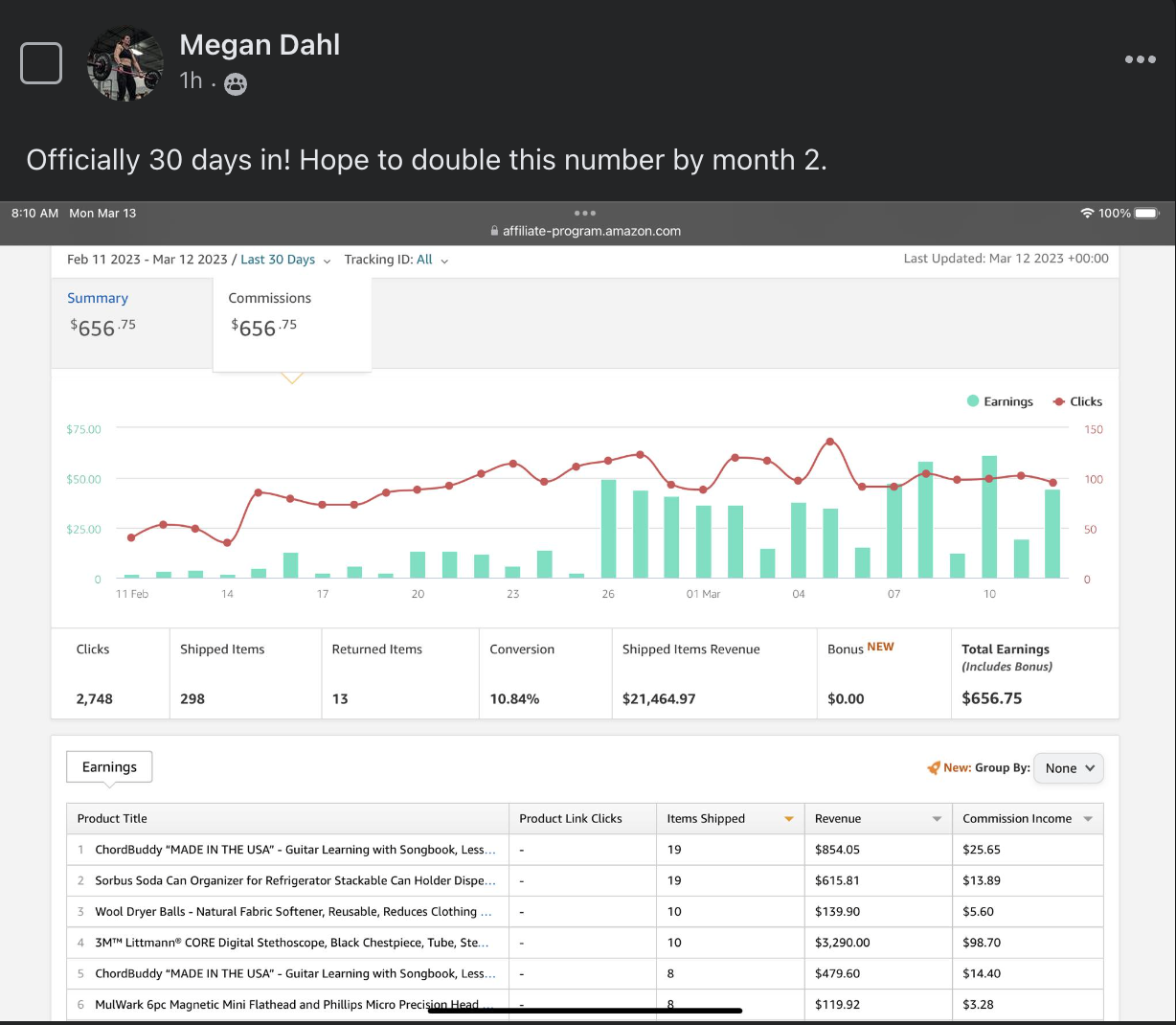The image size is (1176, 1025).
Task: Tap the lock icon in the address bar
Action: tap(494, 231)
